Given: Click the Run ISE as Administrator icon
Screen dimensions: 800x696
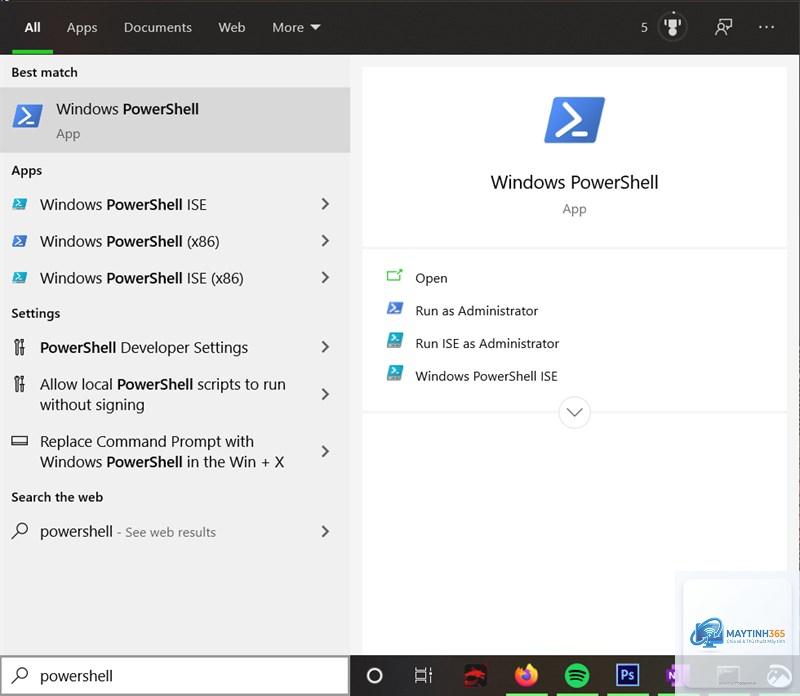Looking at the screenshot, I should point(395,340).
